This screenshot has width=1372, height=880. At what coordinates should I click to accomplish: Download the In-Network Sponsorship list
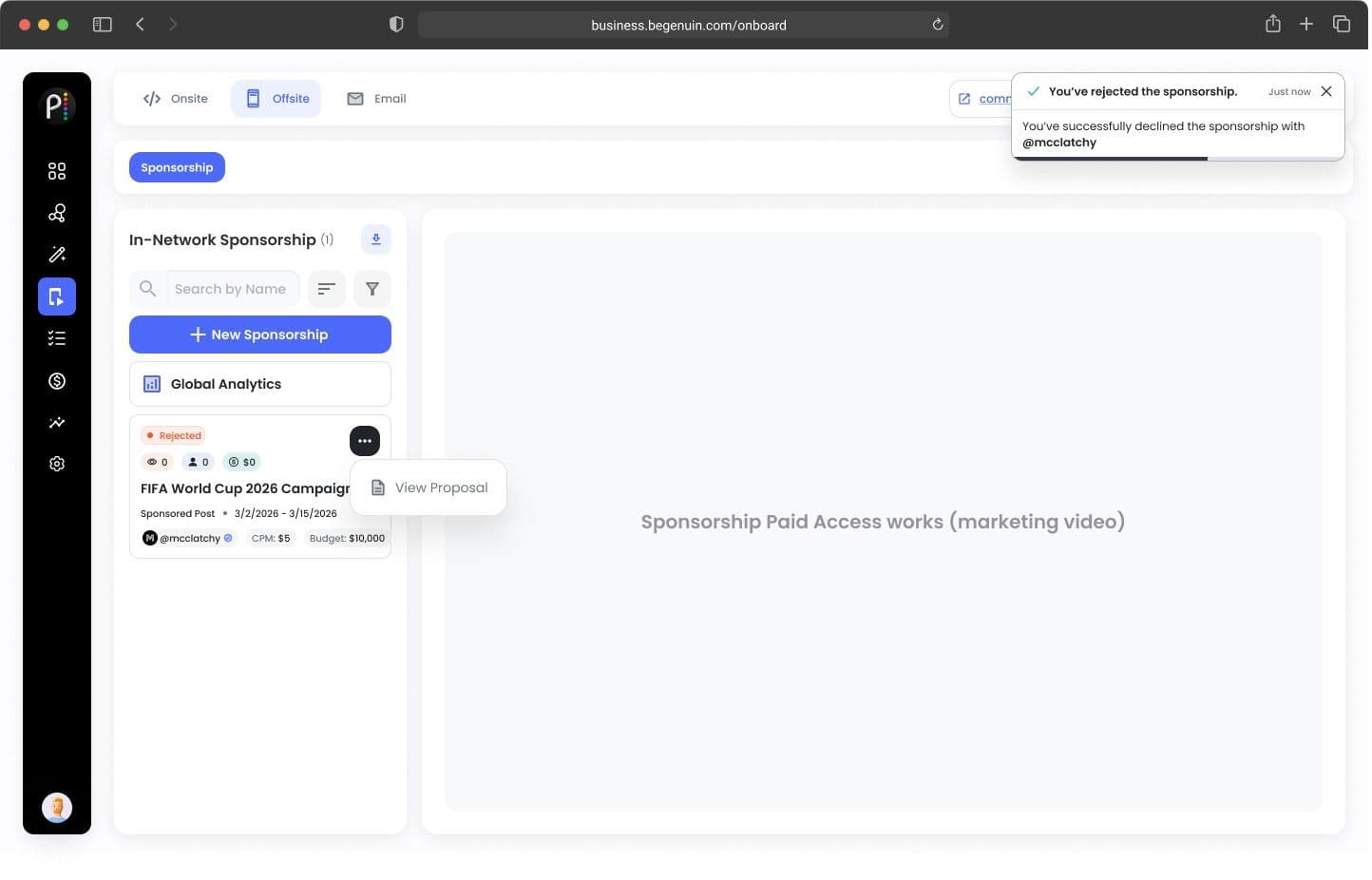tap(376, 239)
